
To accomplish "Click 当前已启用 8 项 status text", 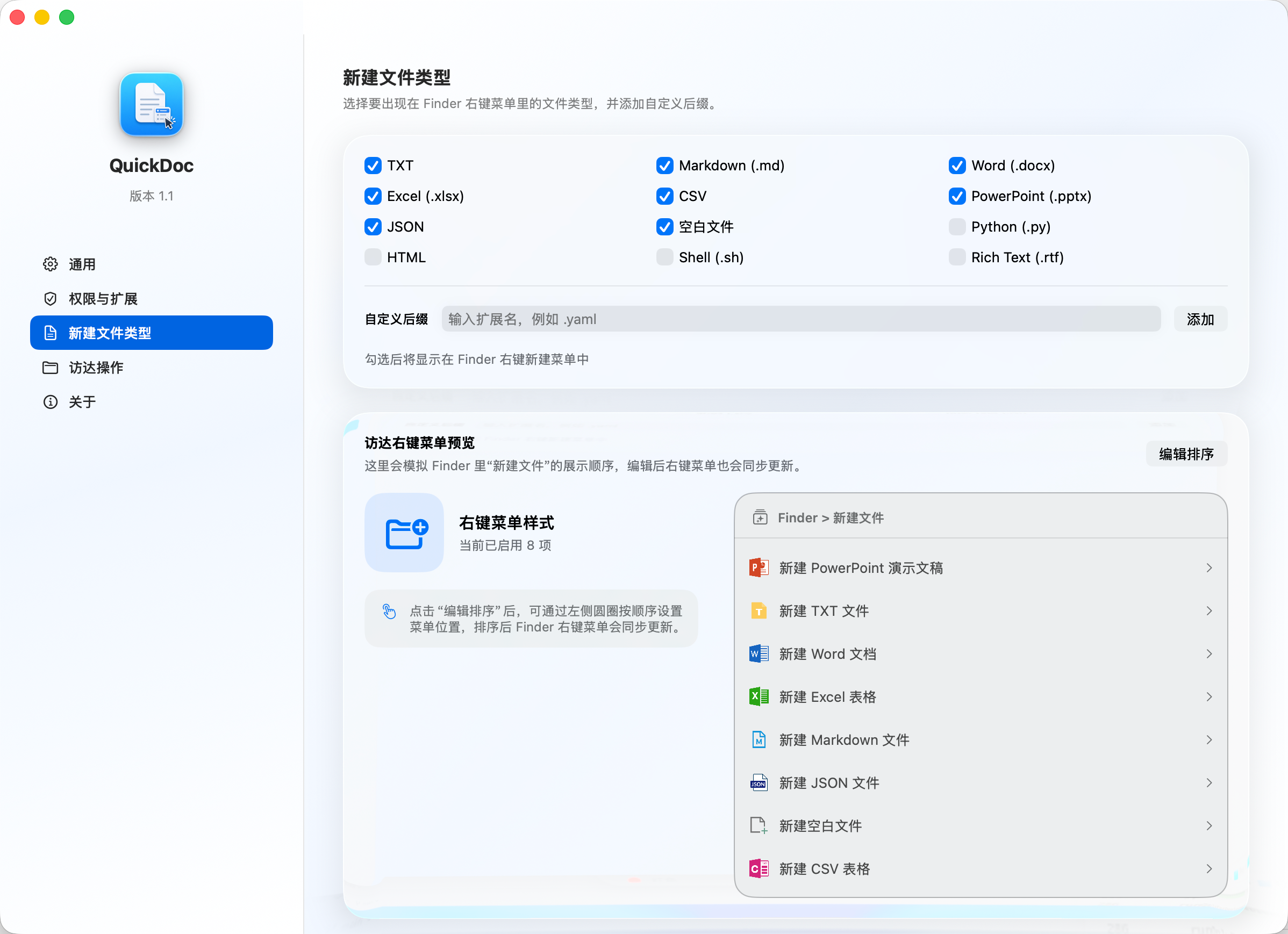I will (505, 545).
